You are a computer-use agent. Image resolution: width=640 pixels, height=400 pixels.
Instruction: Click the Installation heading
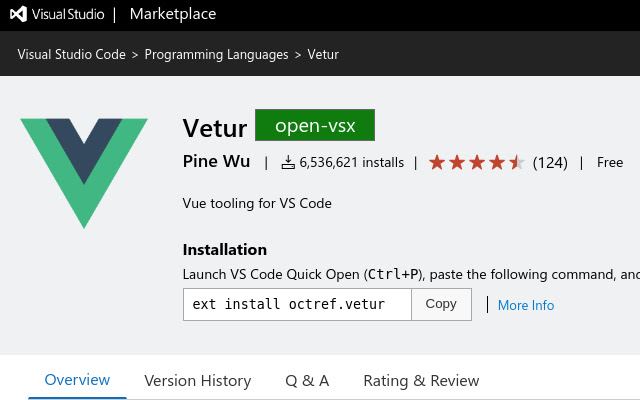tap(225, 249)
